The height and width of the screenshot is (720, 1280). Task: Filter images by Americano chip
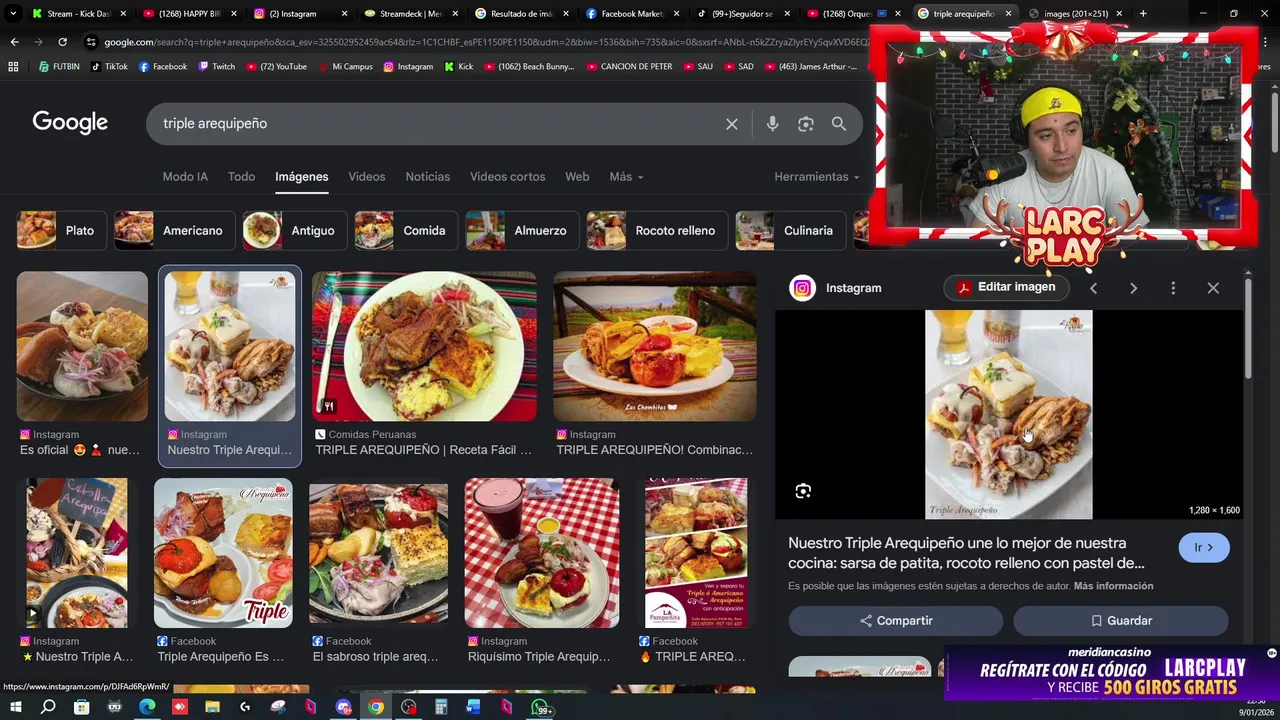(x=174, y=231)
